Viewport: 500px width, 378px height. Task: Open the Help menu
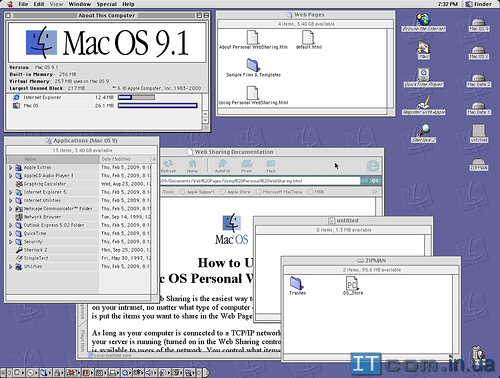pyautogui.click(x=128, y=4)
